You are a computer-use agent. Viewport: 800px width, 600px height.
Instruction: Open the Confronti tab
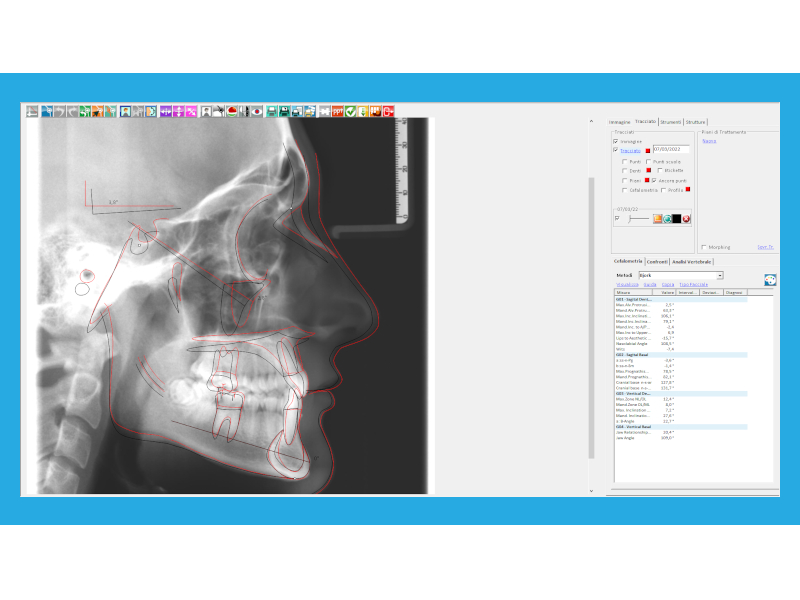pyautogui.click(x=657, y=262)
